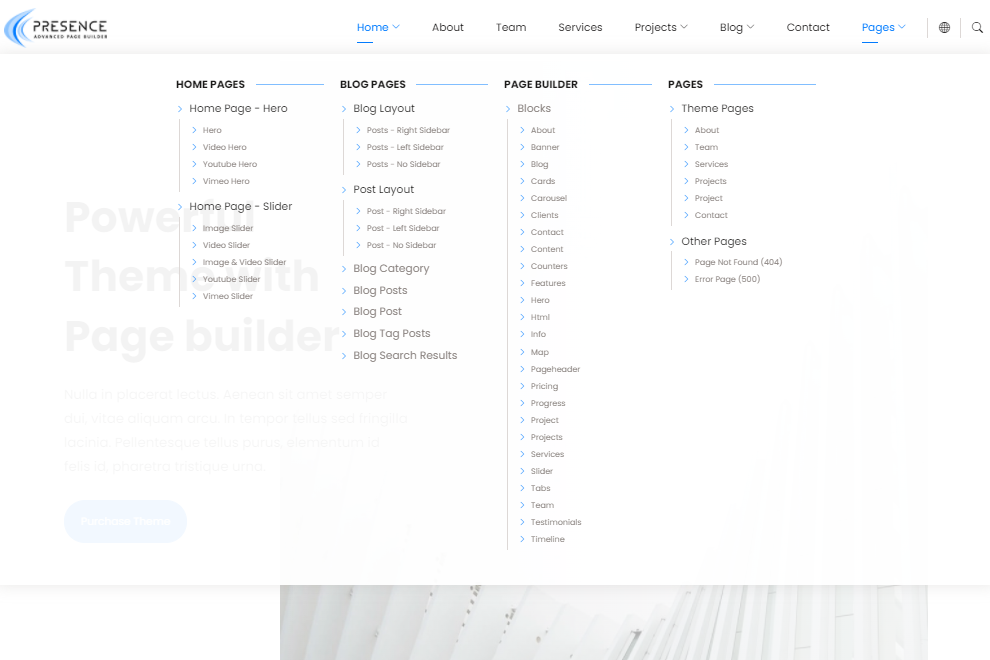Viewport: 990px width, 660px height.
Task: Open Blog Layout link
Action: pos(384,109)
